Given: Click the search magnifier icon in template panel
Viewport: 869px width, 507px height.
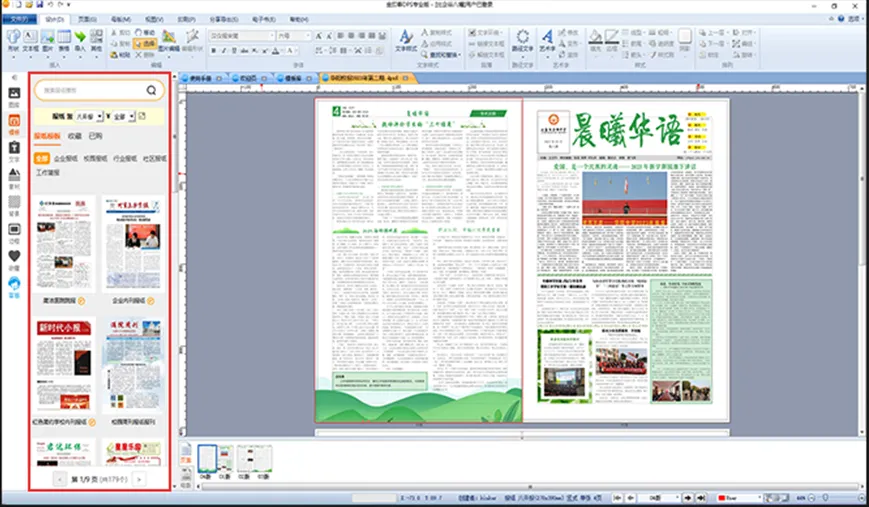Looking at the screenshot, I should coord(151,90).
